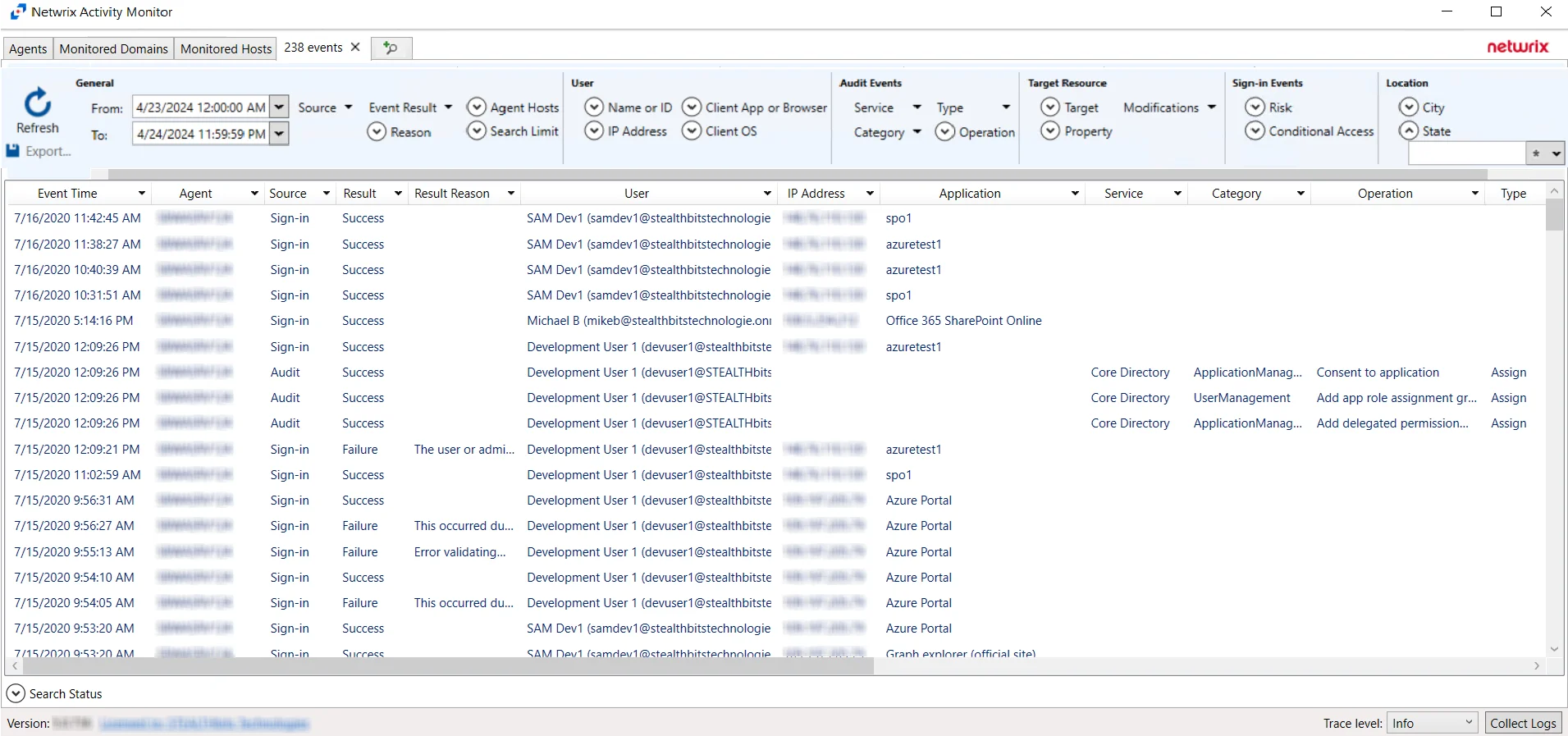Expand the Agent Hosts filter
Viewport: 1568px width, 736px height.
click(477, 107)
